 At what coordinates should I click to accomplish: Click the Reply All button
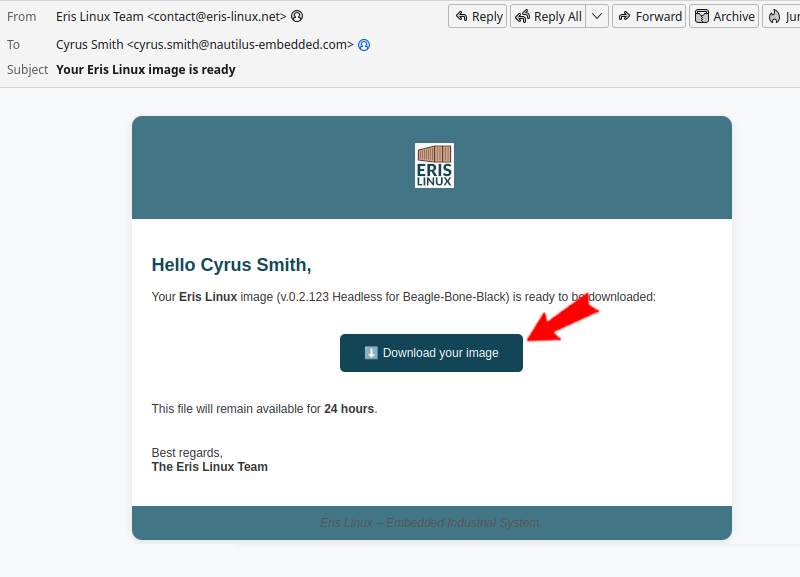pyautogui.click(x=547, y=16)
